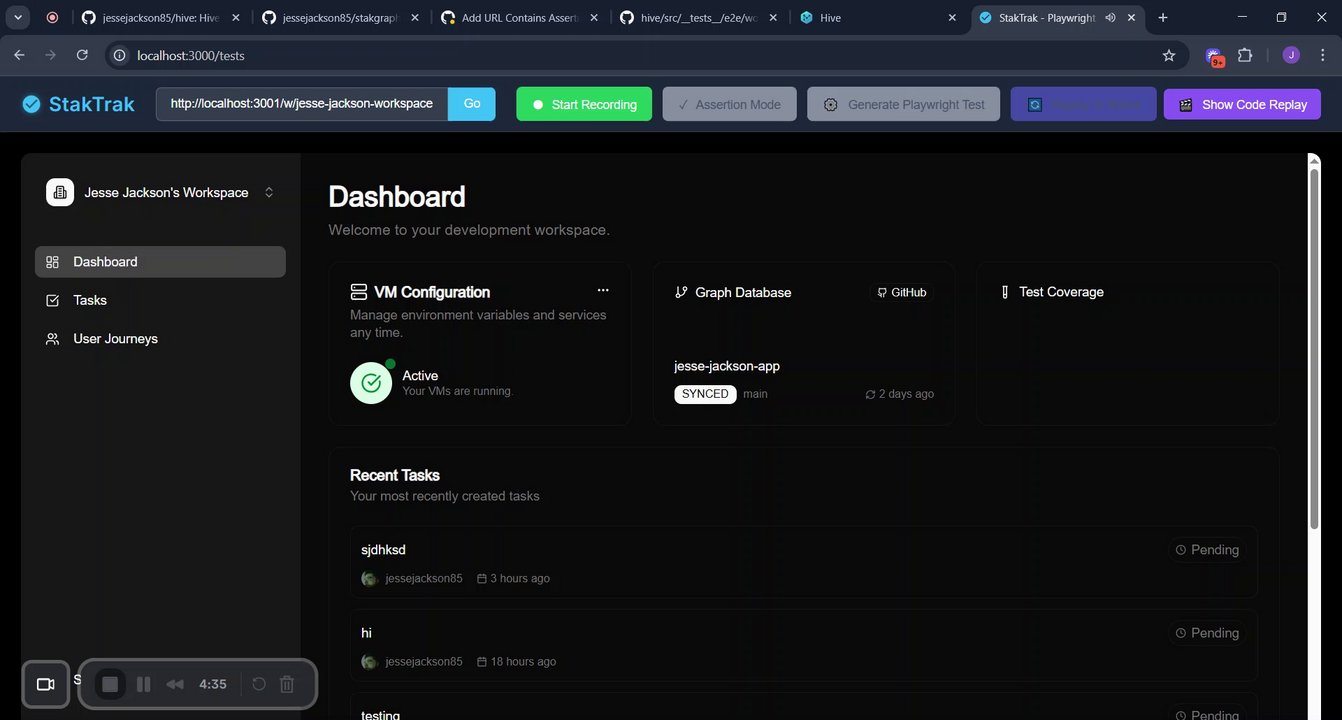
Task: Focus the workspace URL input field
Action: pos(302,104)
